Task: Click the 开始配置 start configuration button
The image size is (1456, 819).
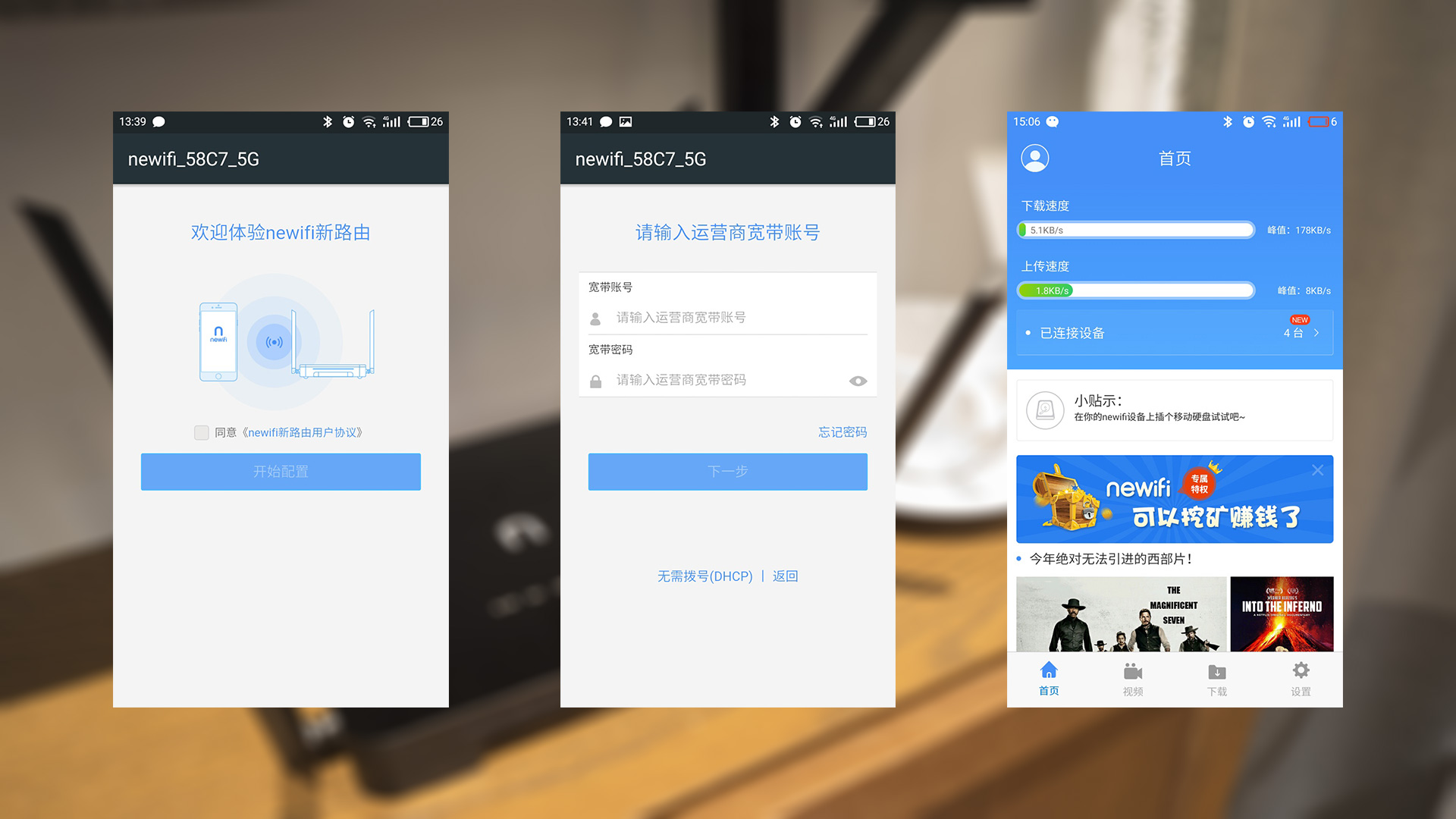Action: click(x=280, y=472)
